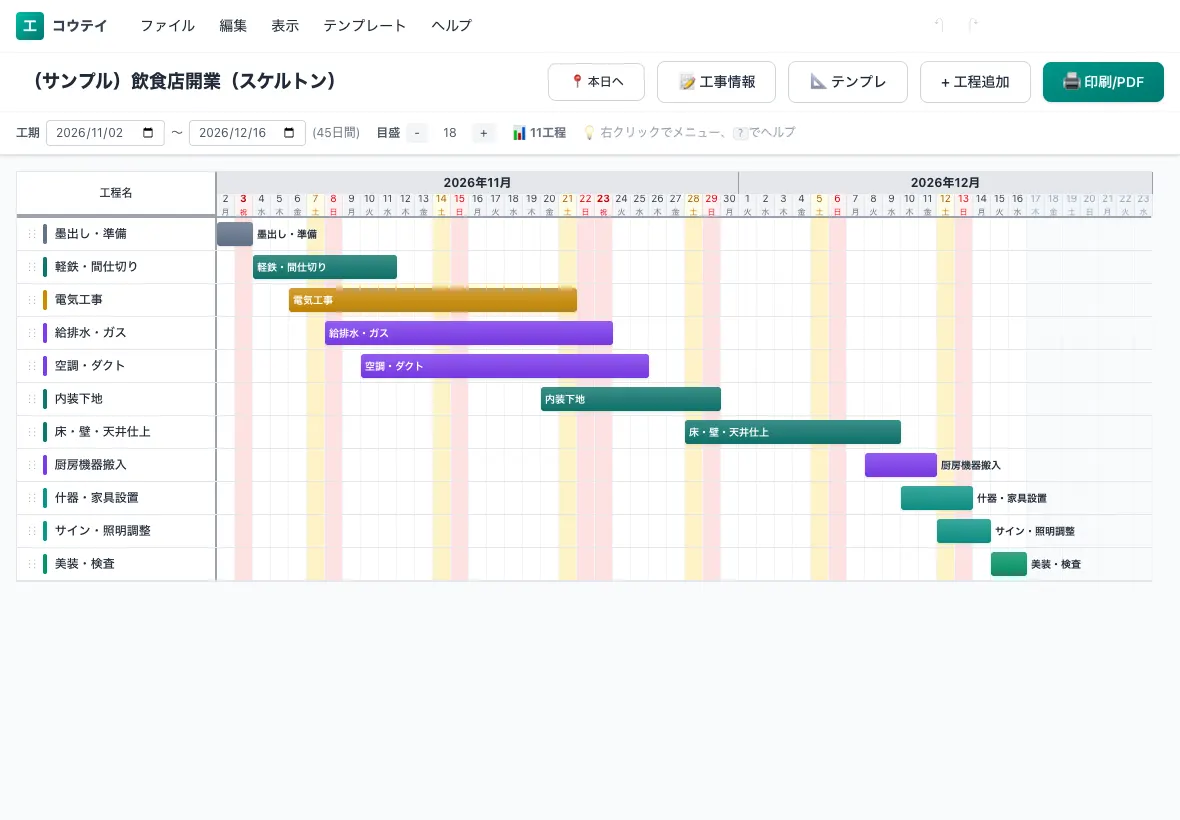Select the 空調・ダクト purple Gantt bar
The height and width of the screenshot is (820, 1180).
(x=505, y=366)
